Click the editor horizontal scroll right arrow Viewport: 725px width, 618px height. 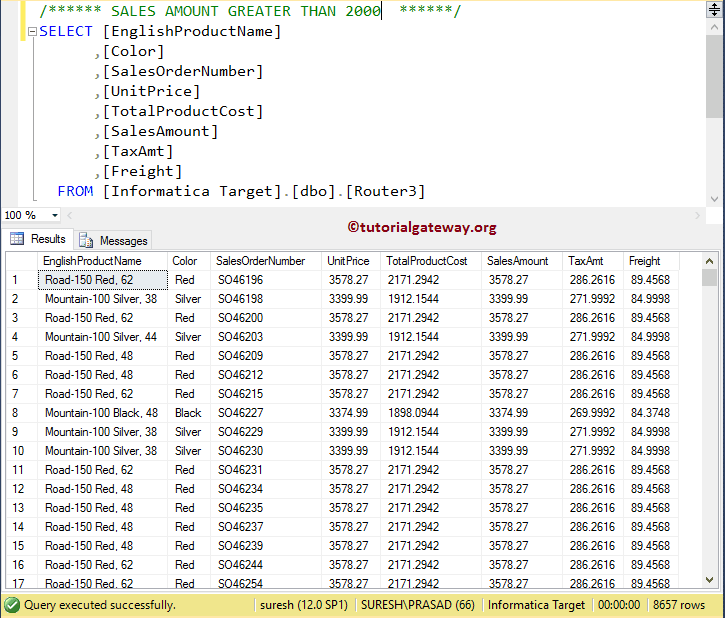coord(699,215)
